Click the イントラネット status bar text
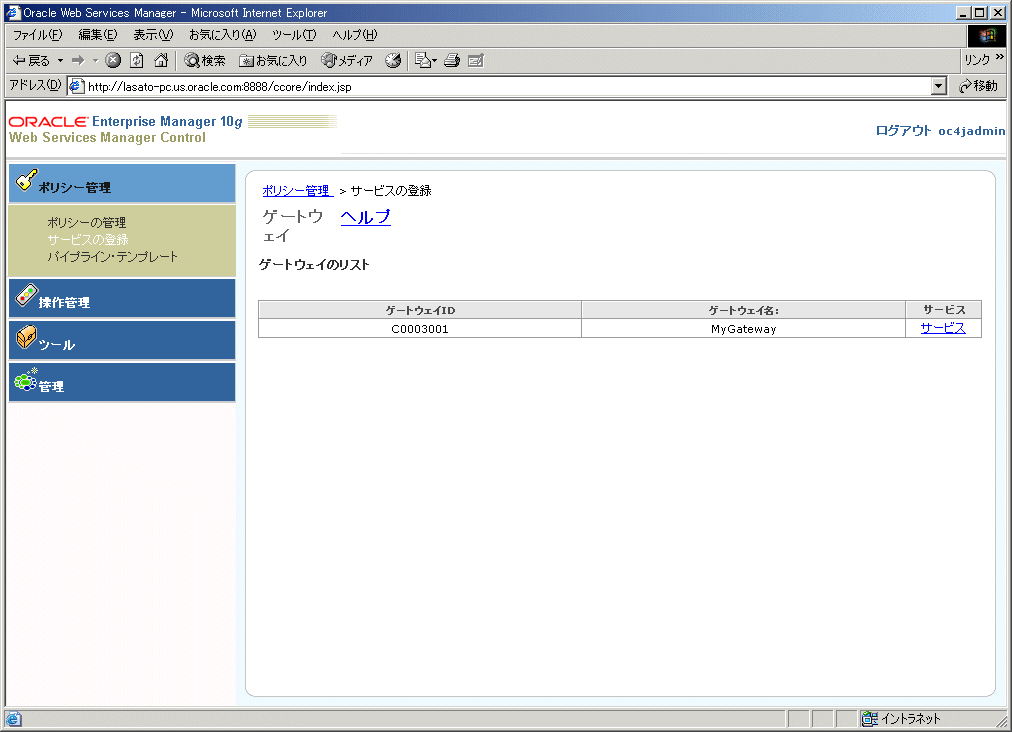Image resolution: width=1012 pixels, height=732 pixels. click(x=911, y=718)
